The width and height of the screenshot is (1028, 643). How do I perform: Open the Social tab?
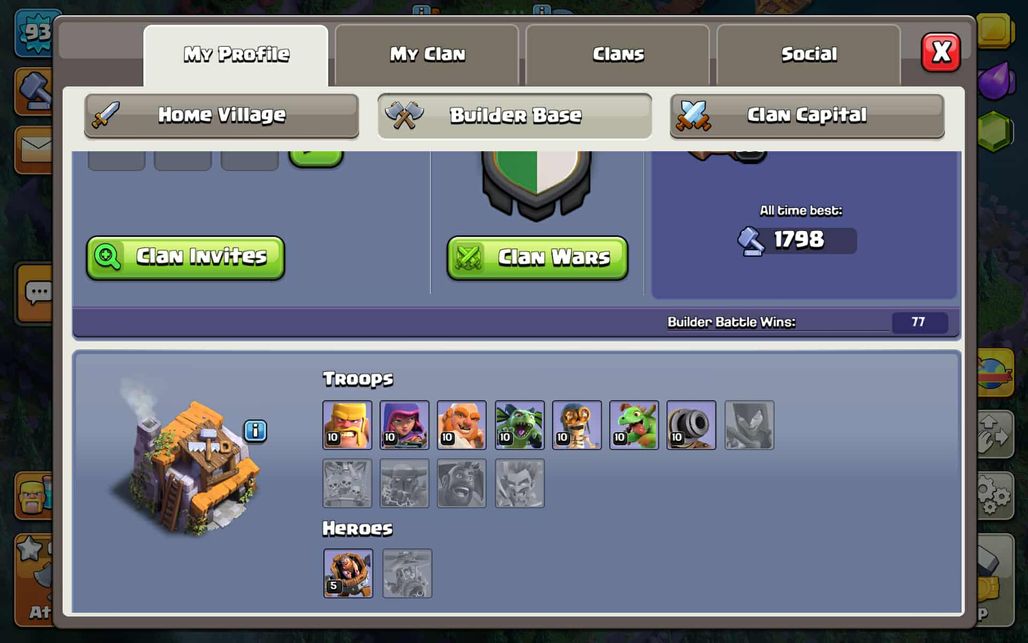point(808,54)
